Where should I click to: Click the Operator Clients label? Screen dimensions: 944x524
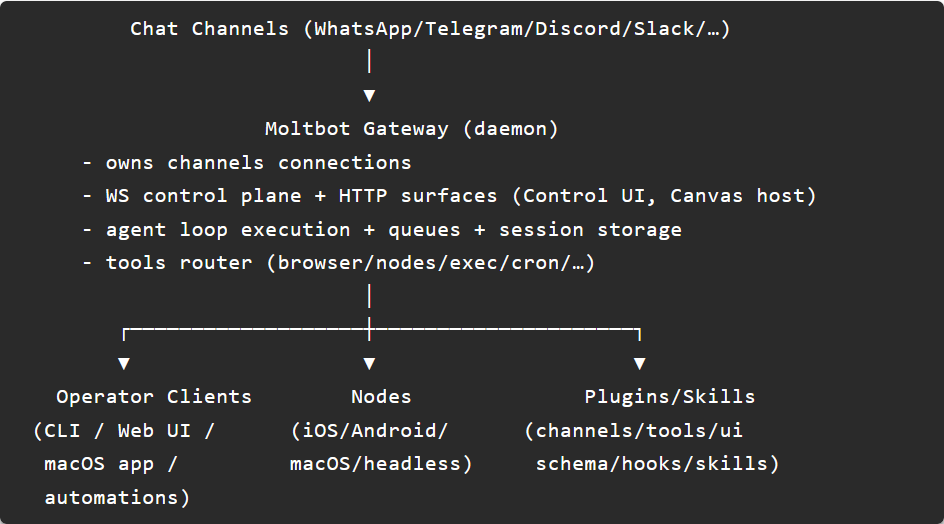tap(154, 397)
